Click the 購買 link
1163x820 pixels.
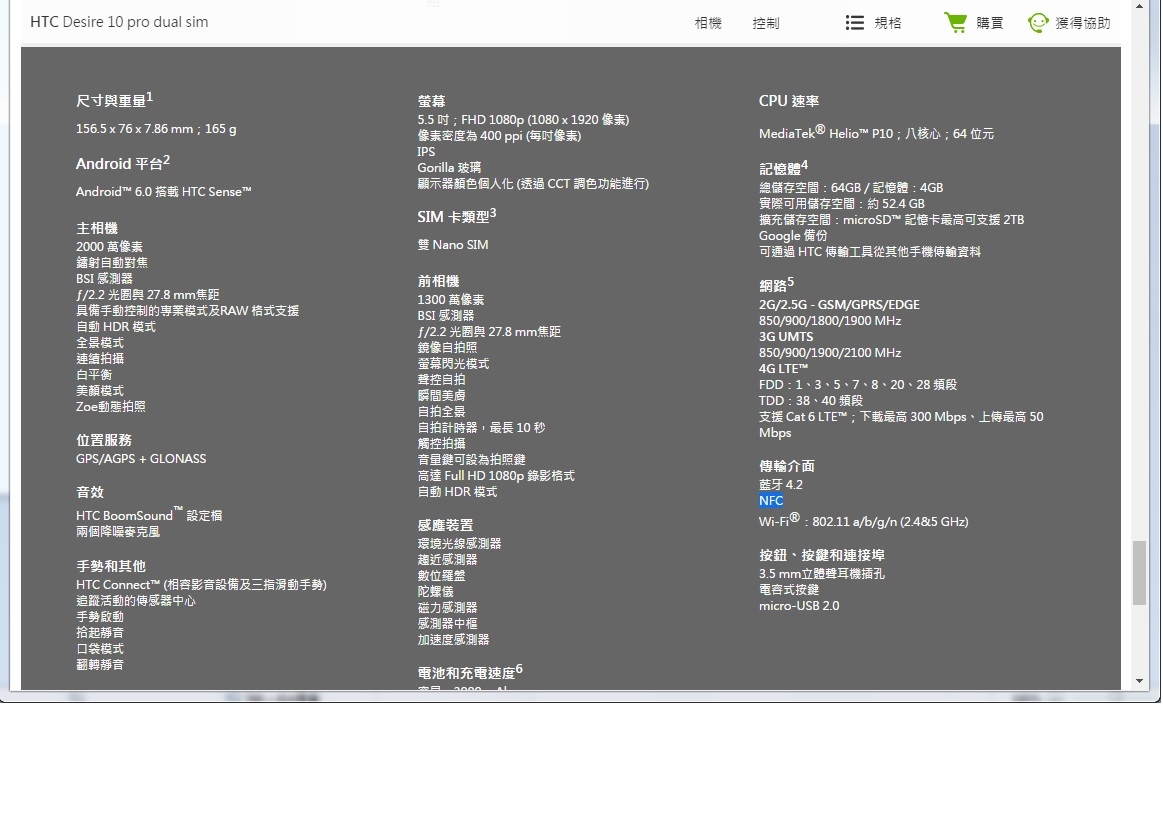pyautogui.click(x=989, y=23)
